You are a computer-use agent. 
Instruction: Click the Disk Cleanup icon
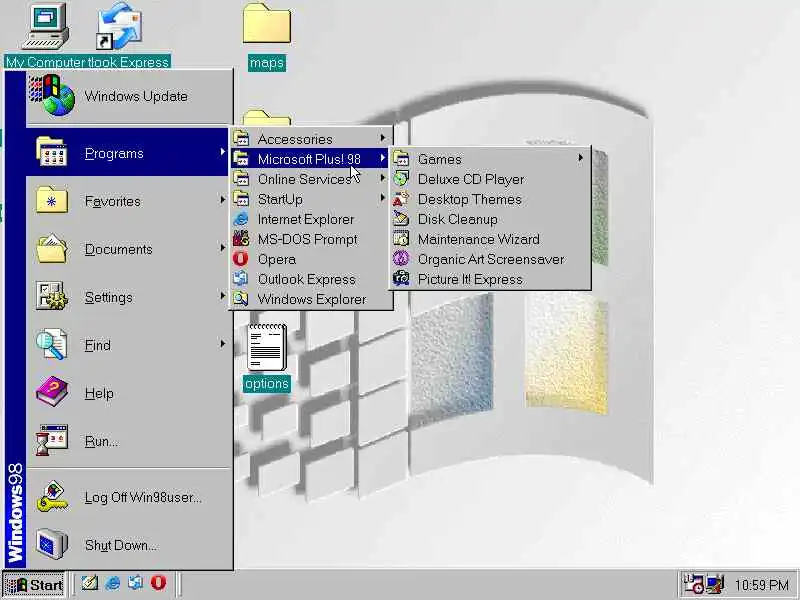tap(401, 219)
